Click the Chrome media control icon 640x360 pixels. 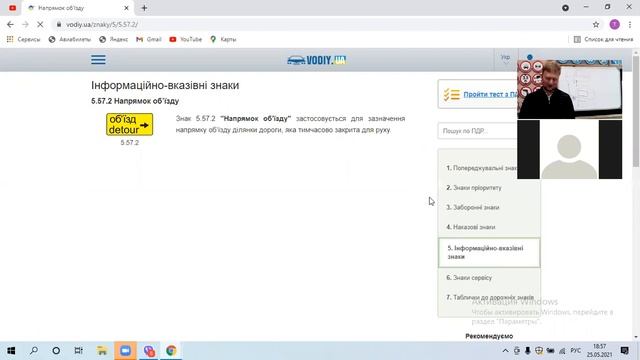point(565,8)
